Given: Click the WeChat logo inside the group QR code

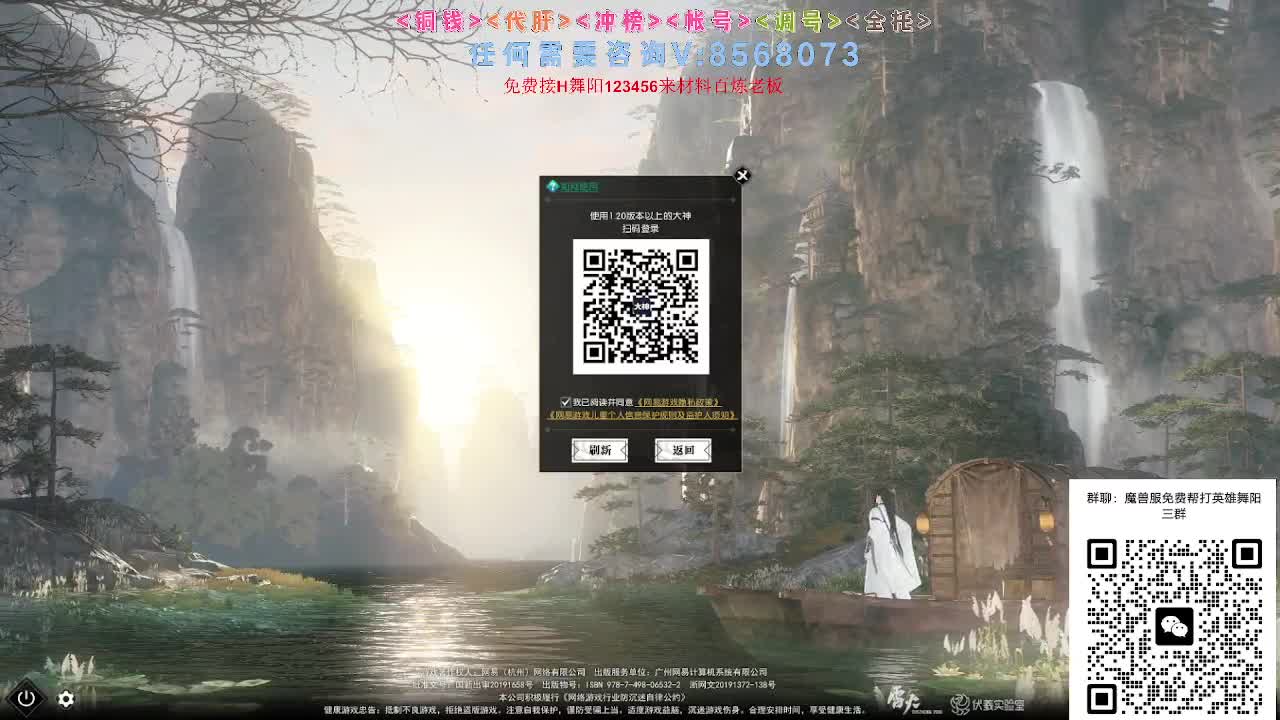Looking at the screenshot, I should pyautogui.click(x=1174, y=627).
